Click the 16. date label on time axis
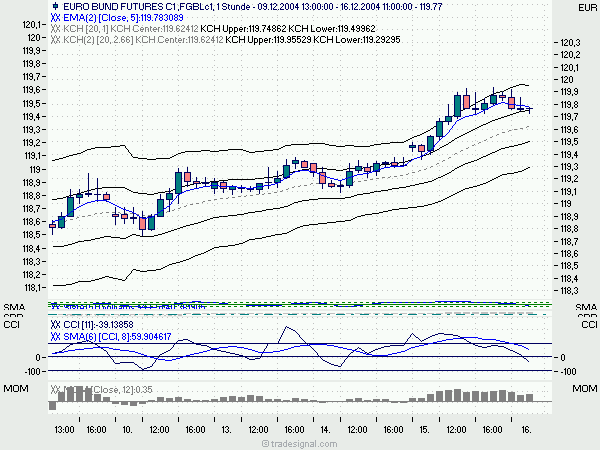600x450 pixels. point(527,430)
